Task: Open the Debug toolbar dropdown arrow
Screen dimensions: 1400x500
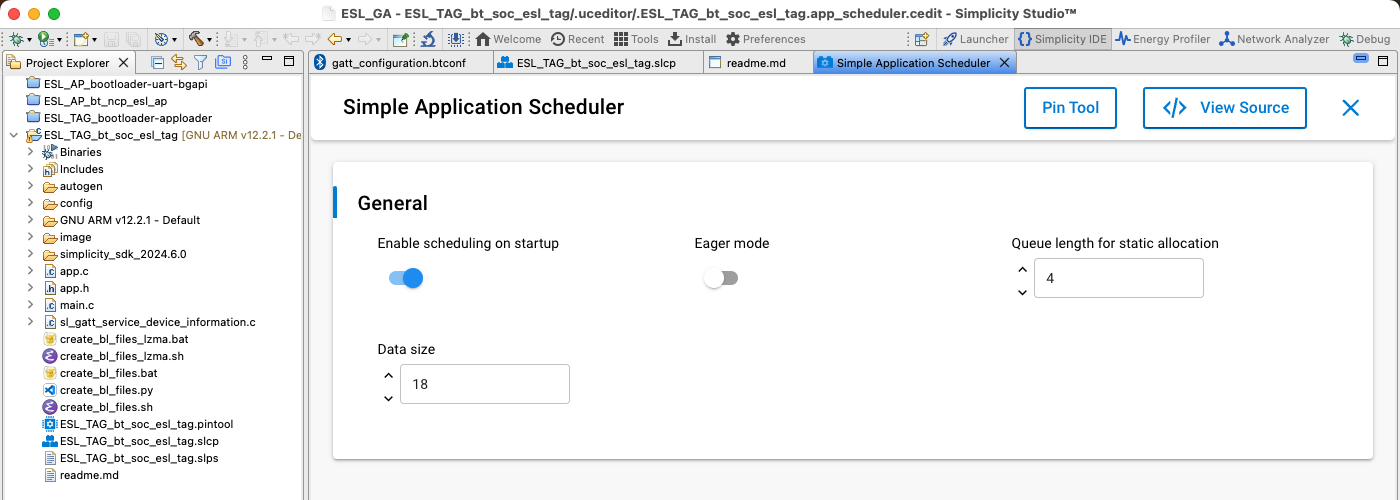Action: pos(29,40)
